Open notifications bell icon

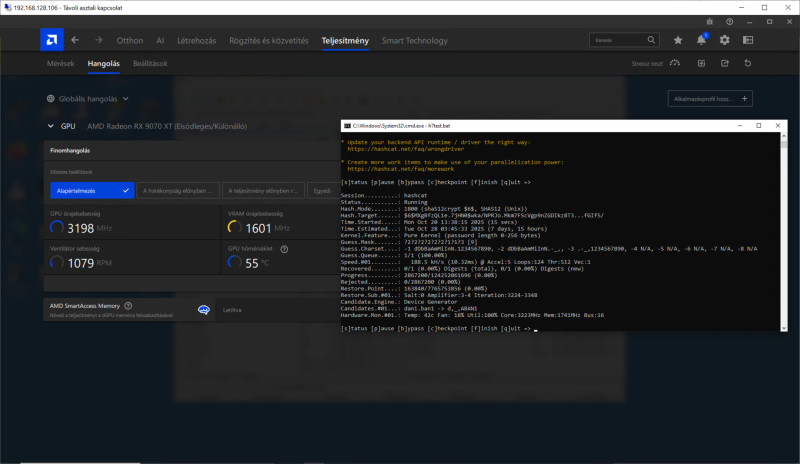pos(702,40)
